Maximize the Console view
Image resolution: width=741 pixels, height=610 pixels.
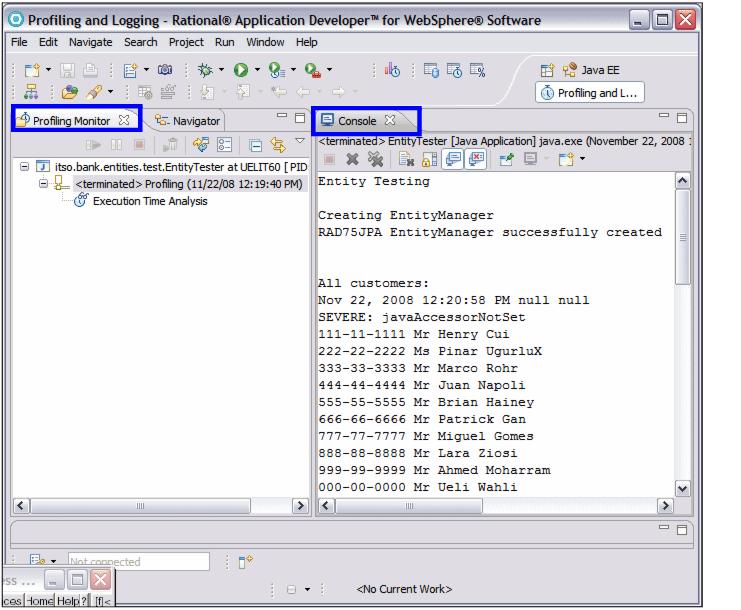pos(681,118)
